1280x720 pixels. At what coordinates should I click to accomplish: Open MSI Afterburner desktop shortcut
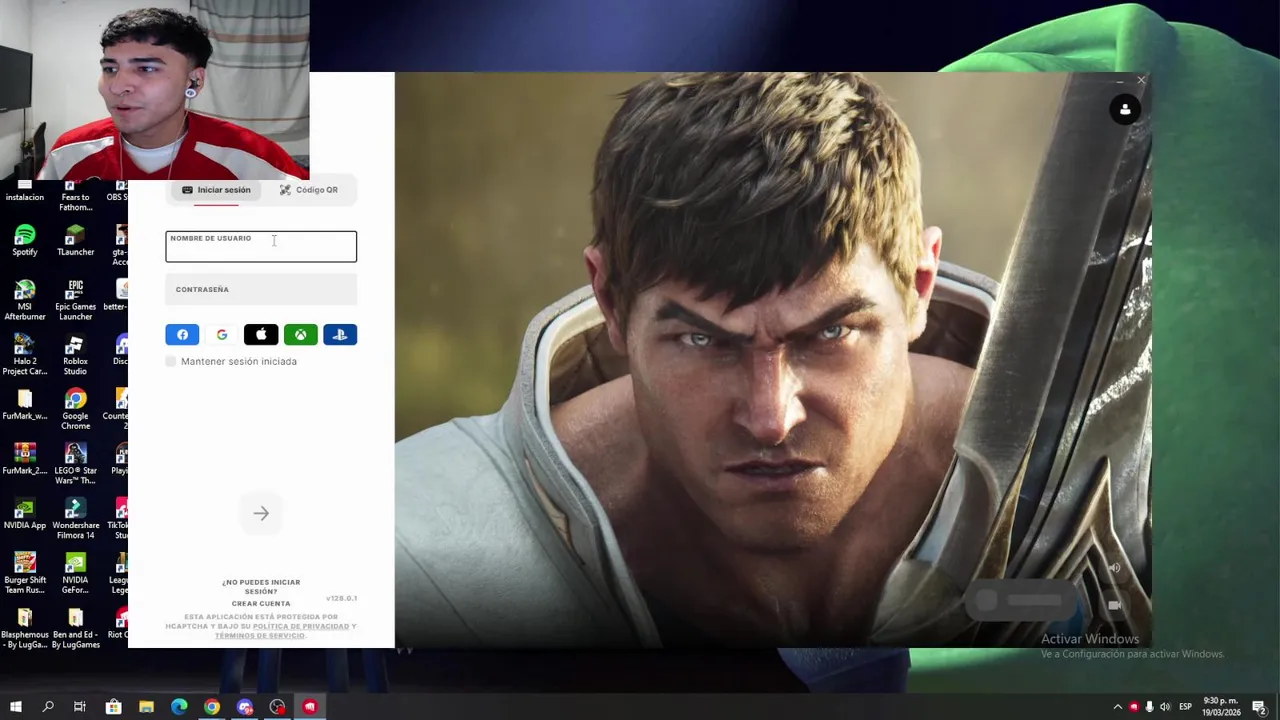tap(24, 300)
